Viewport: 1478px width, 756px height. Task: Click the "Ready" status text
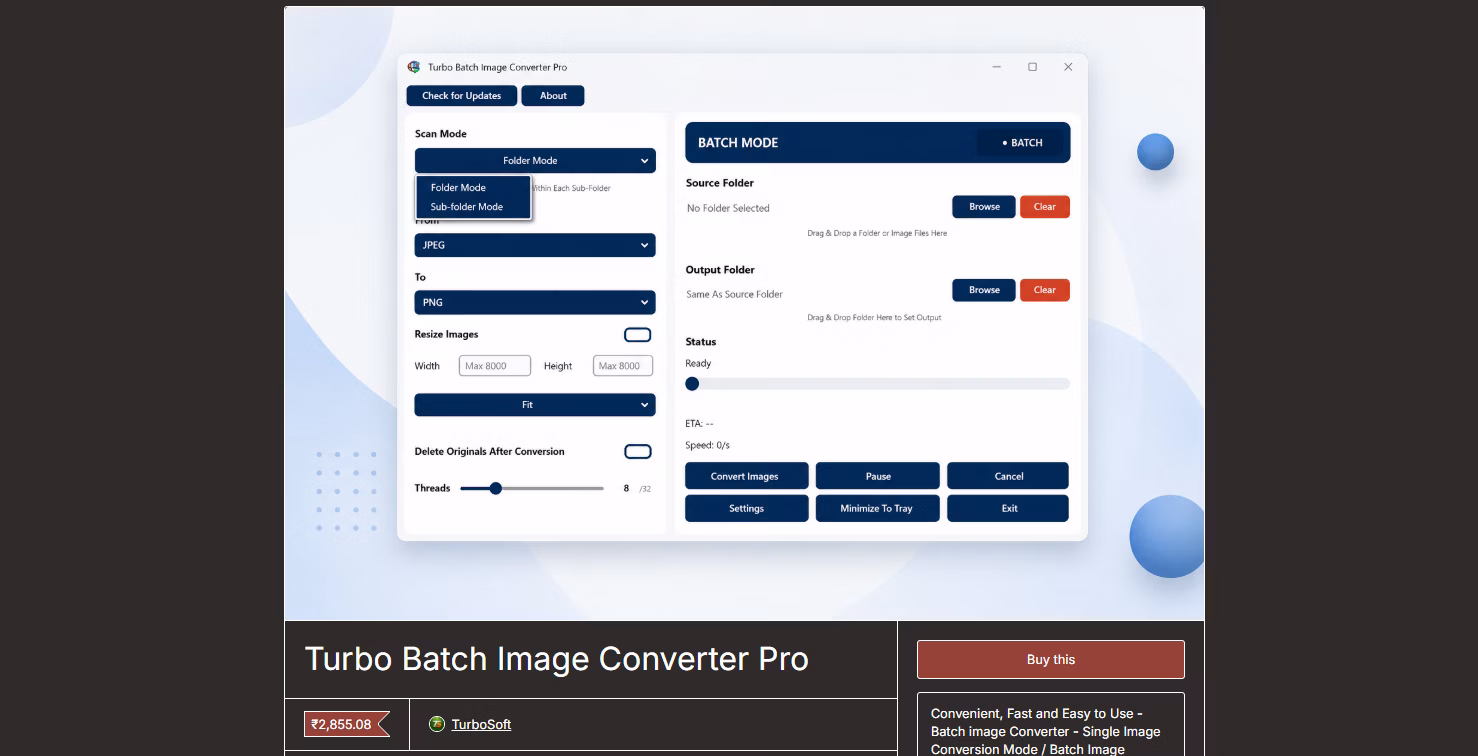tap(698, 363)
